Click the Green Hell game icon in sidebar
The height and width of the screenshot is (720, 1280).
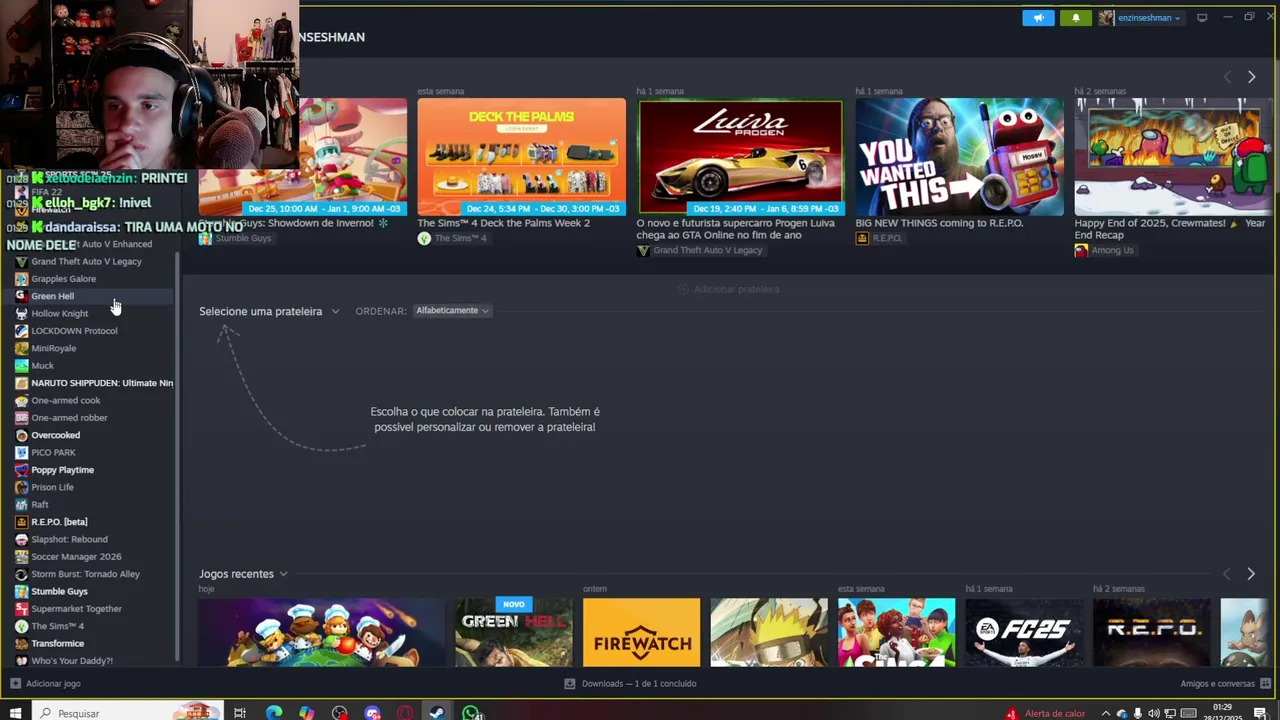click(21, 296)
